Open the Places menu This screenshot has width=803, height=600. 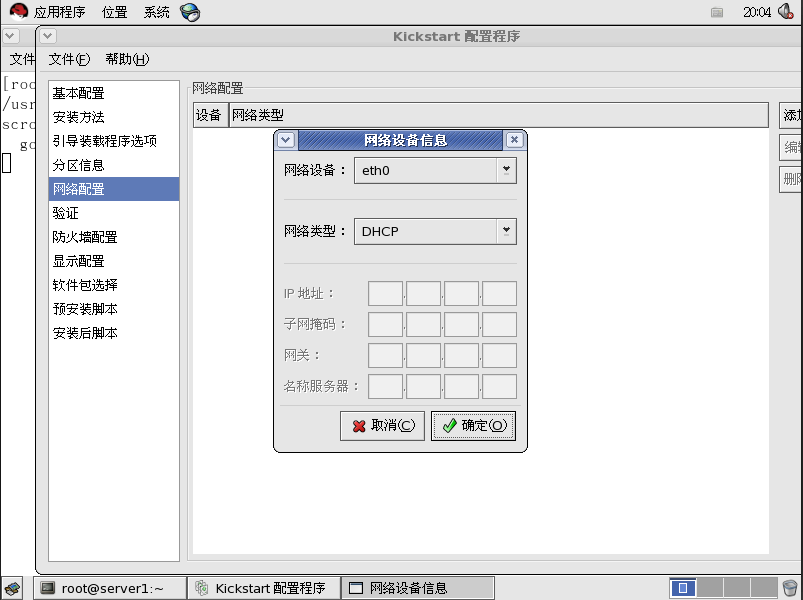tap(114, 12)
